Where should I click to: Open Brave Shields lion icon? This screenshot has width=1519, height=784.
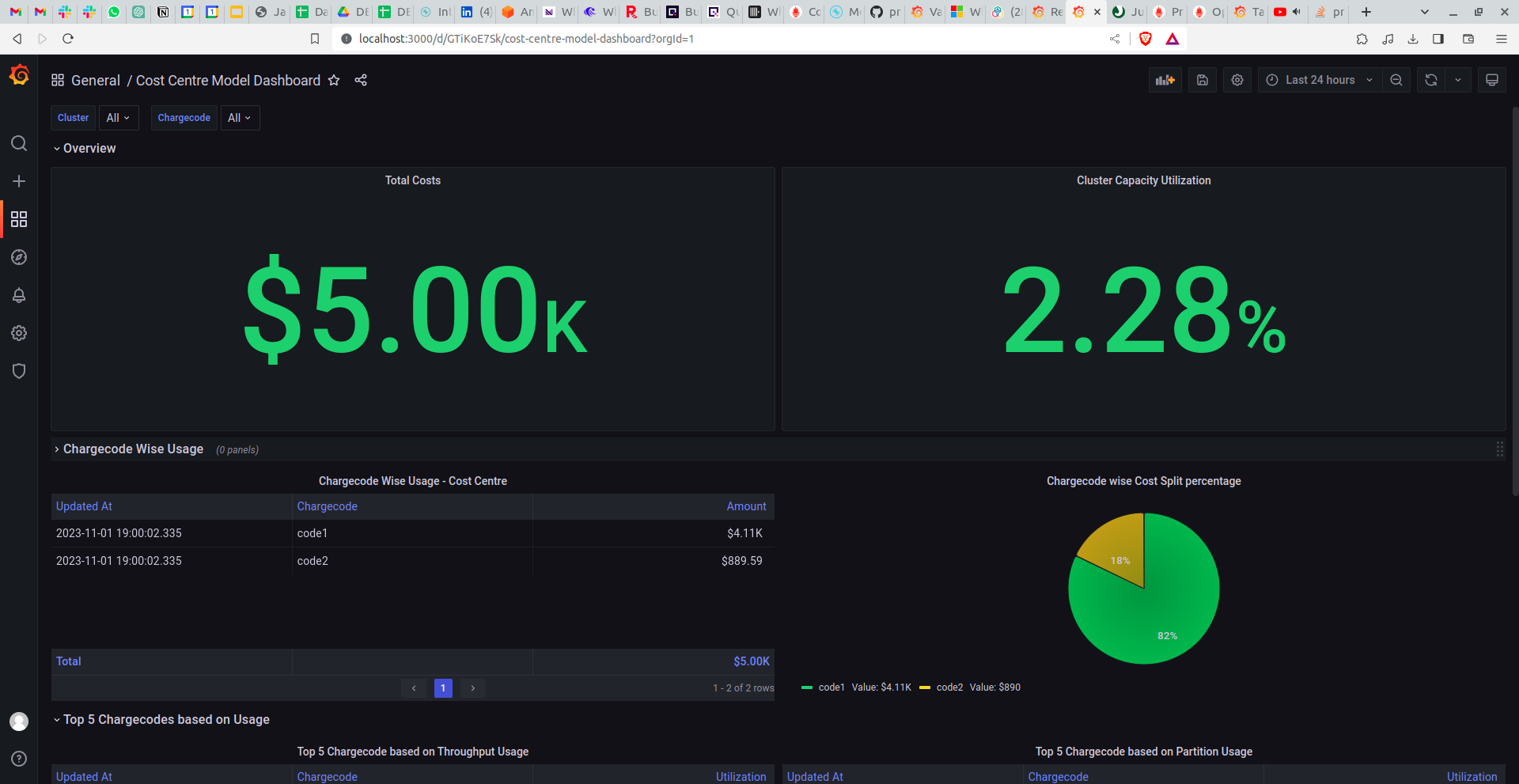pos(1146,38)
